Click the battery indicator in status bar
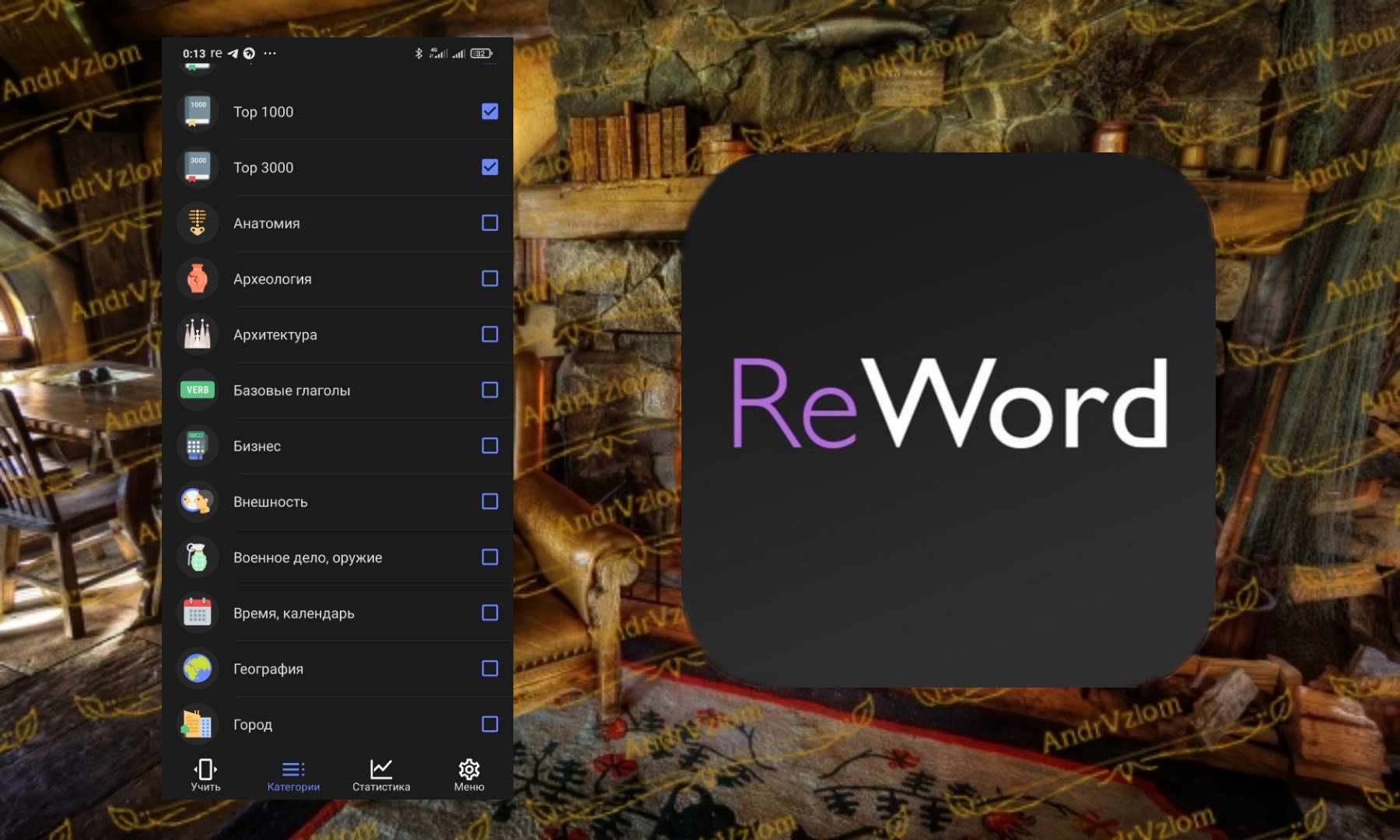 [x=481, y=54]
